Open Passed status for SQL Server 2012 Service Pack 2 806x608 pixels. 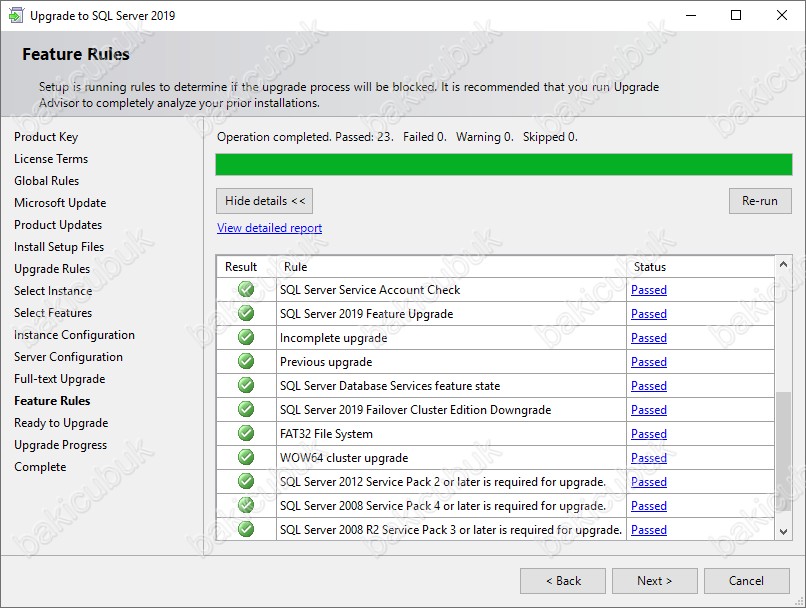[x=649, y=482]
